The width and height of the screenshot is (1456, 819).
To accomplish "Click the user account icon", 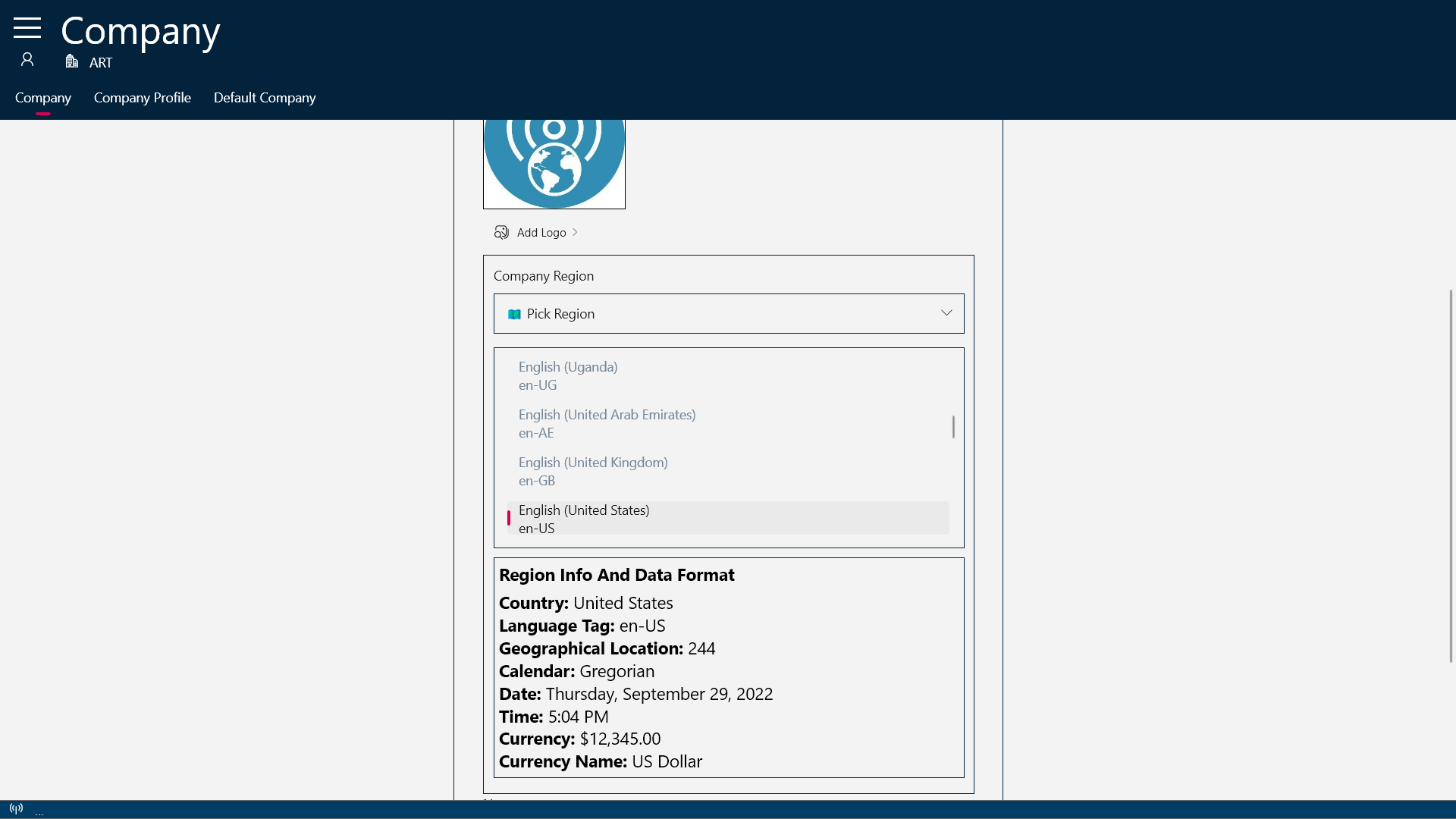I will pyautogui.click(x=27, y=60).
